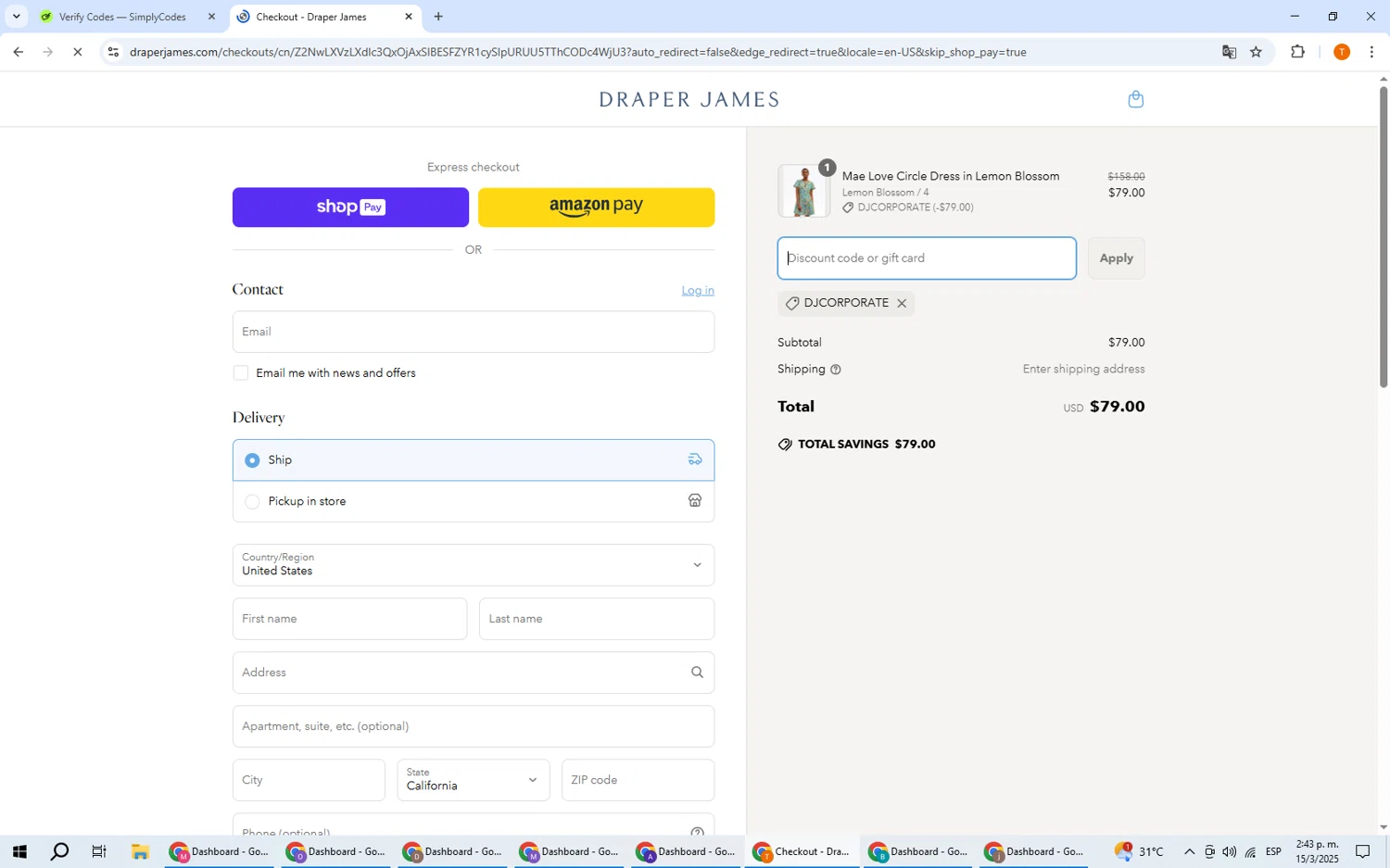Show hidden system tray icons
This screenshot has height=868, width=1390.
(1190, 852)
